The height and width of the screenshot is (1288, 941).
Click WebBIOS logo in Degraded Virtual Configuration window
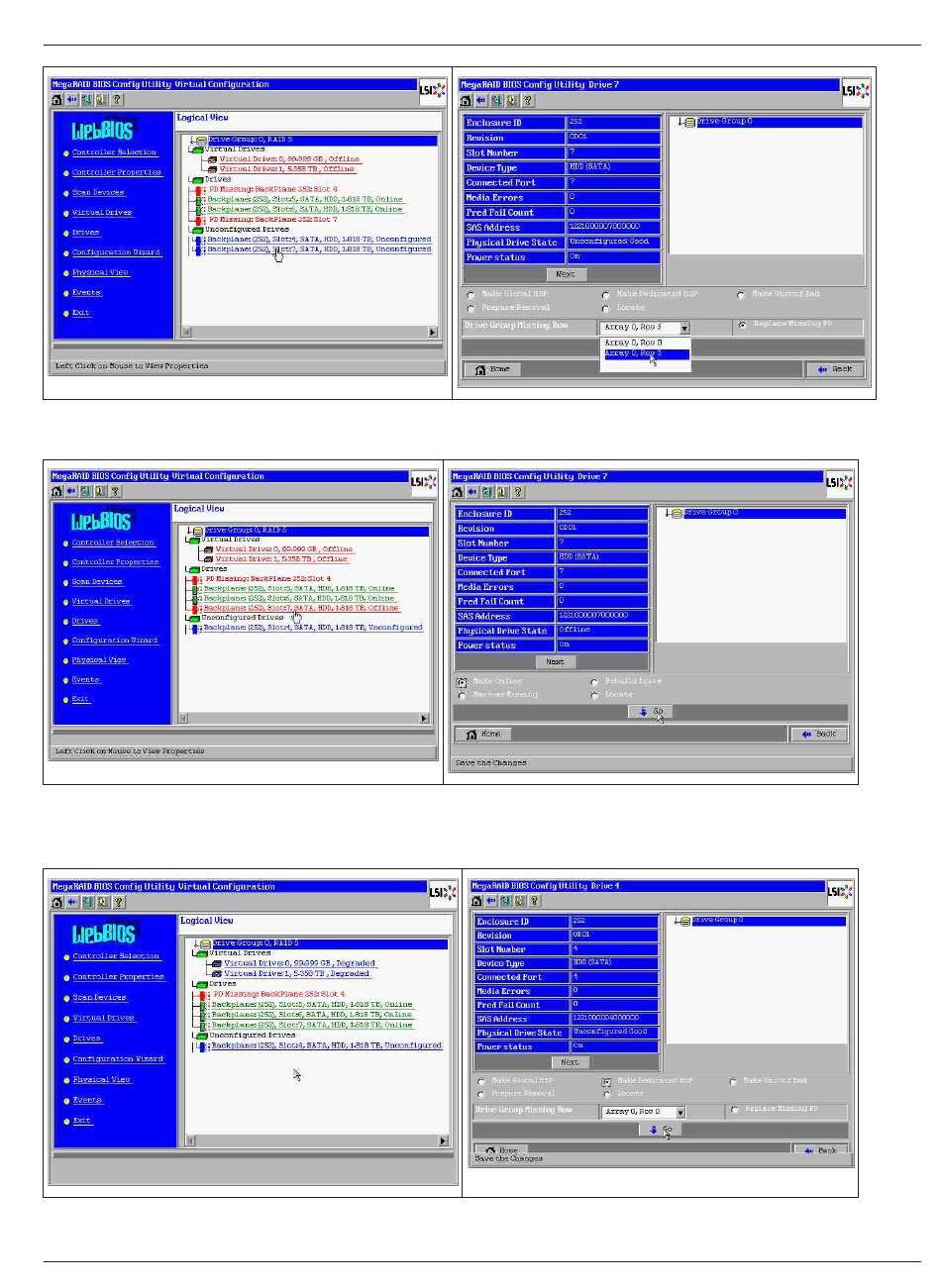(103, 933)
